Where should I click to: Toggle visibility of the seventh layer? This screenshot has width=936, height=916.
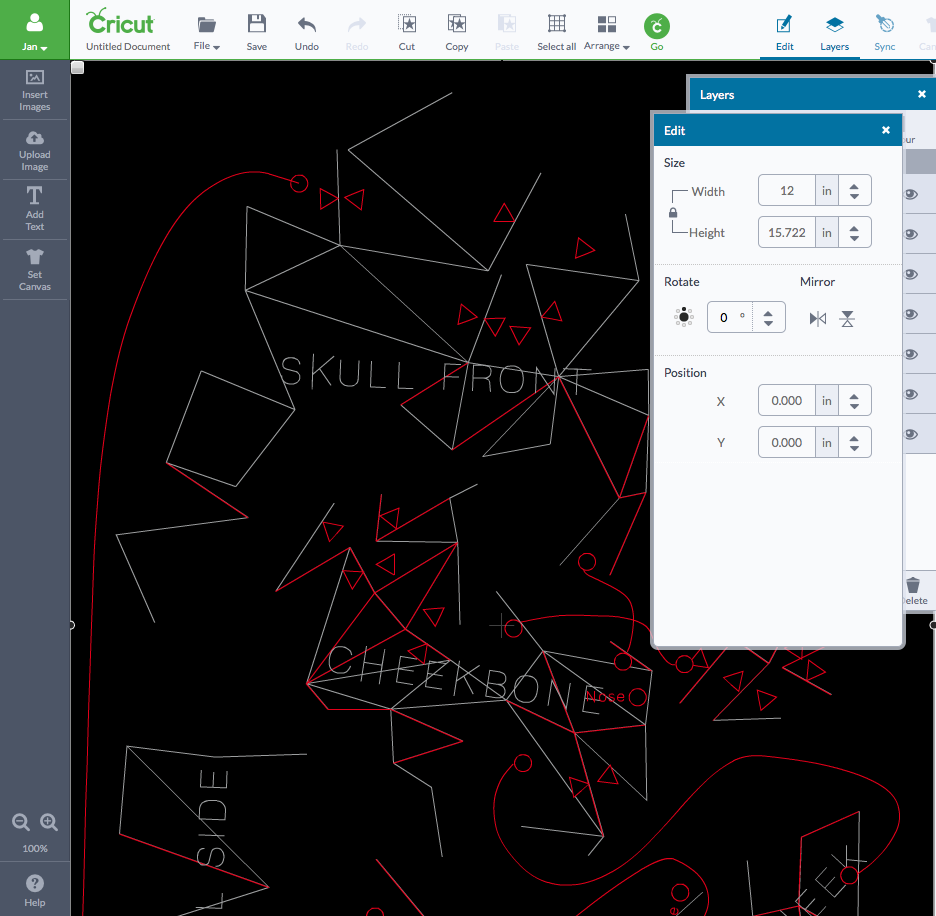911,434
